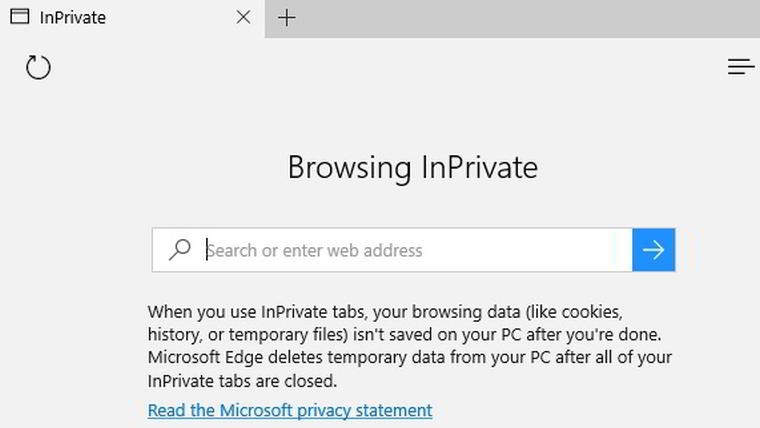Click the 'InPrivate tabs are closed' text line

pos(242,381)
